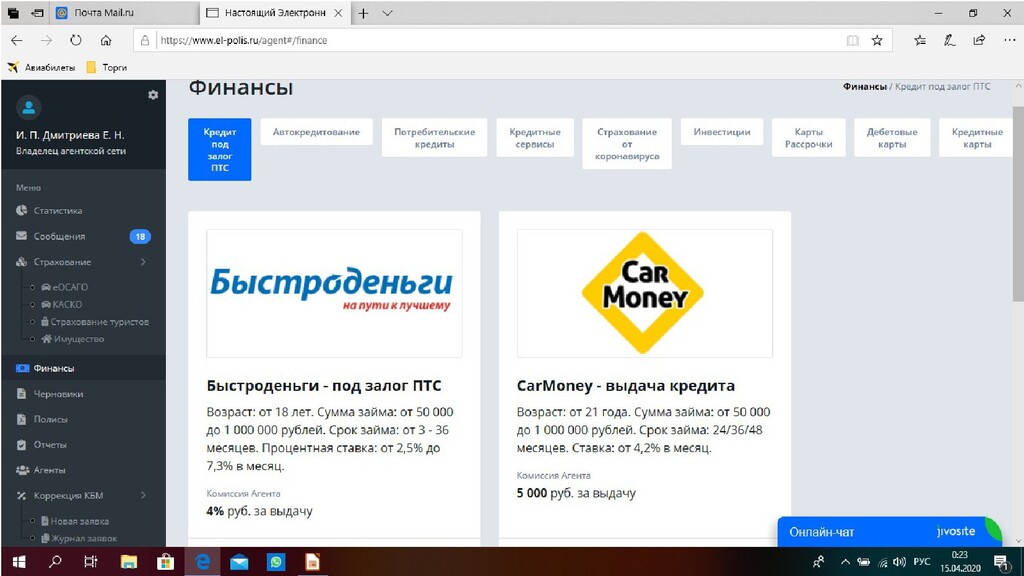This screenshot has width=1024, height=576.
Task: Select Новая заявка under Коррекция КБМ
Action: click(x=75, y=520)
